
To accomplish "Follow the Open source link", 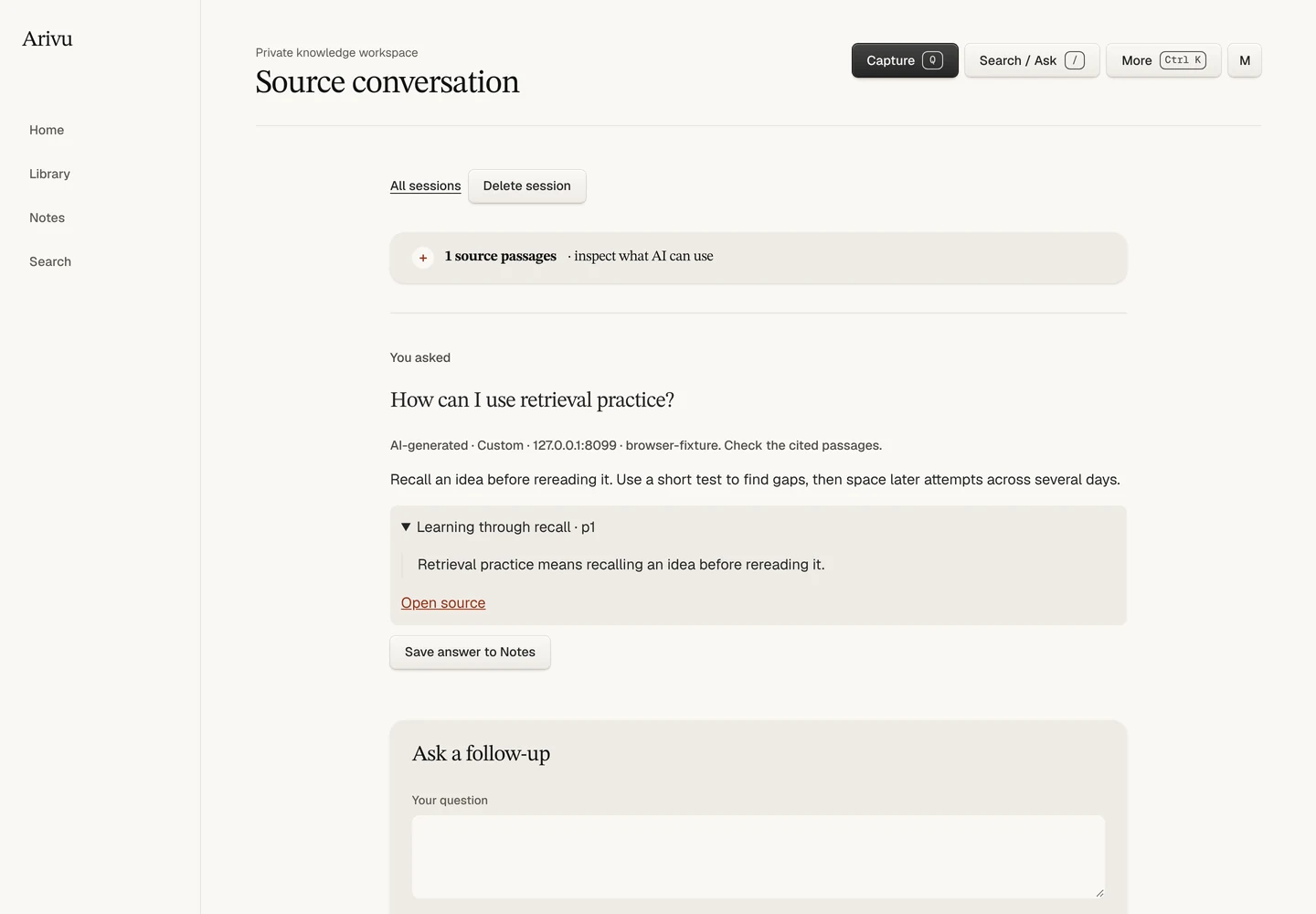I will click(443, 603).
